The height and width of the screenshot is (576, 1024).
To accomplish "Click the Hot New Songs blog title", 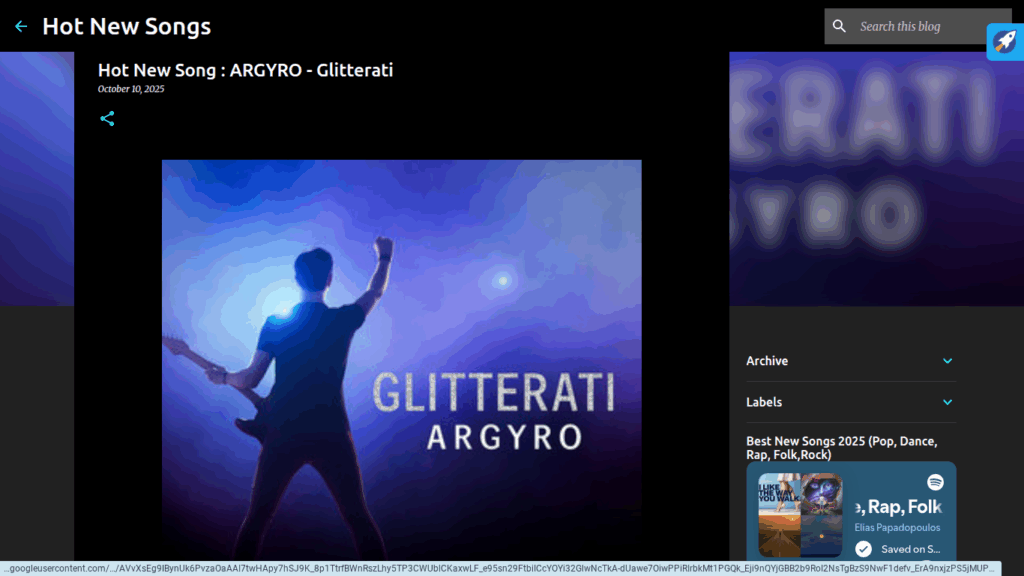I will (126, 27).
